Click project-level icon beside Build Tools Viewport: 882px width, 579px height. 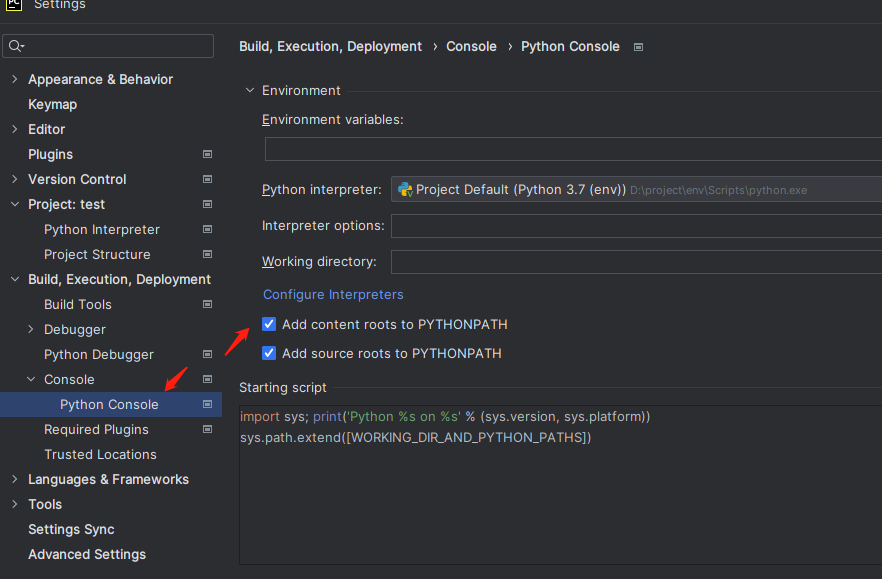tap(207, 304)
